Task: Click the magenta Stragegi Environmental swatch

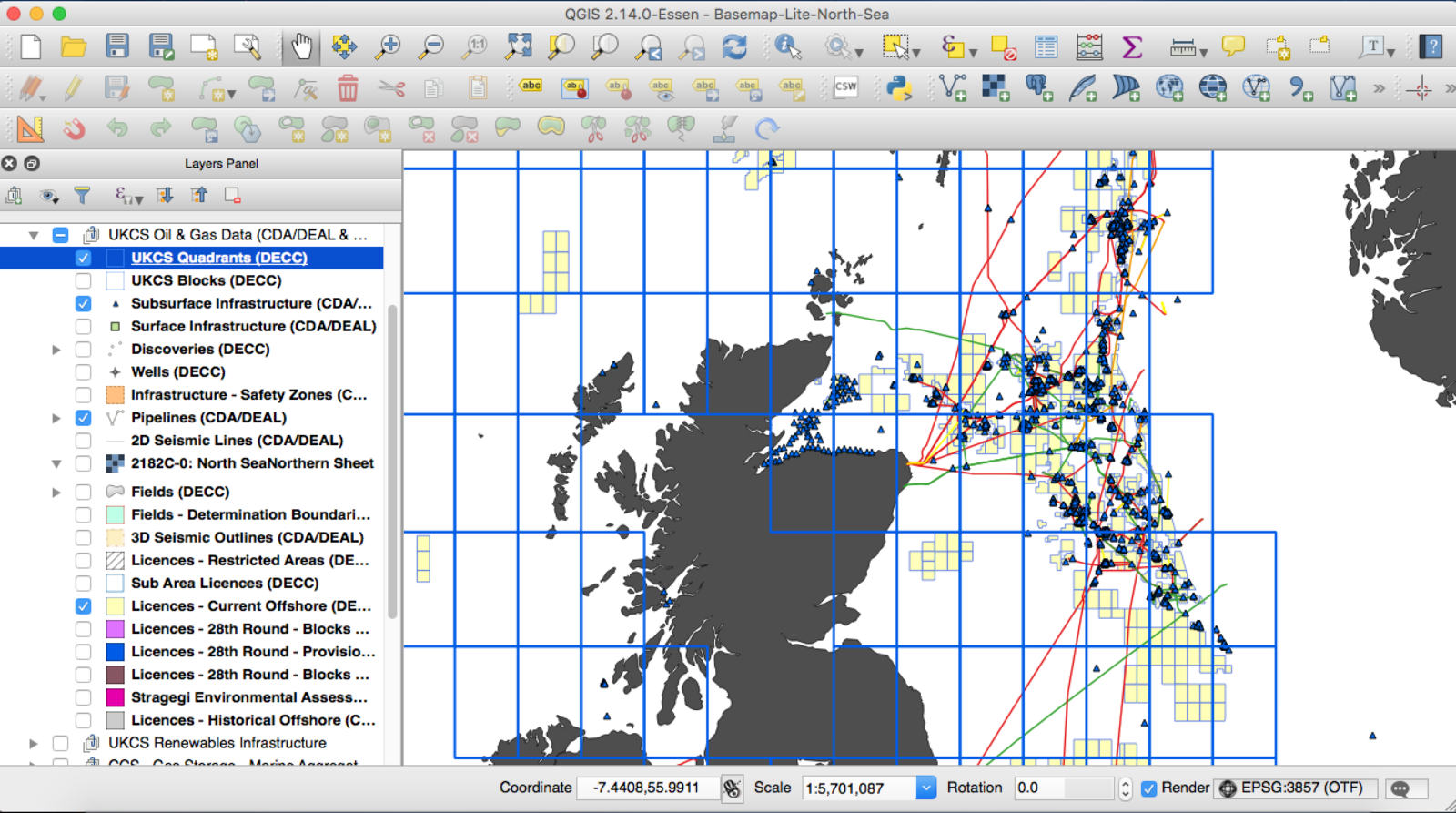Action: pyautogui.click(x=115, y=697)
